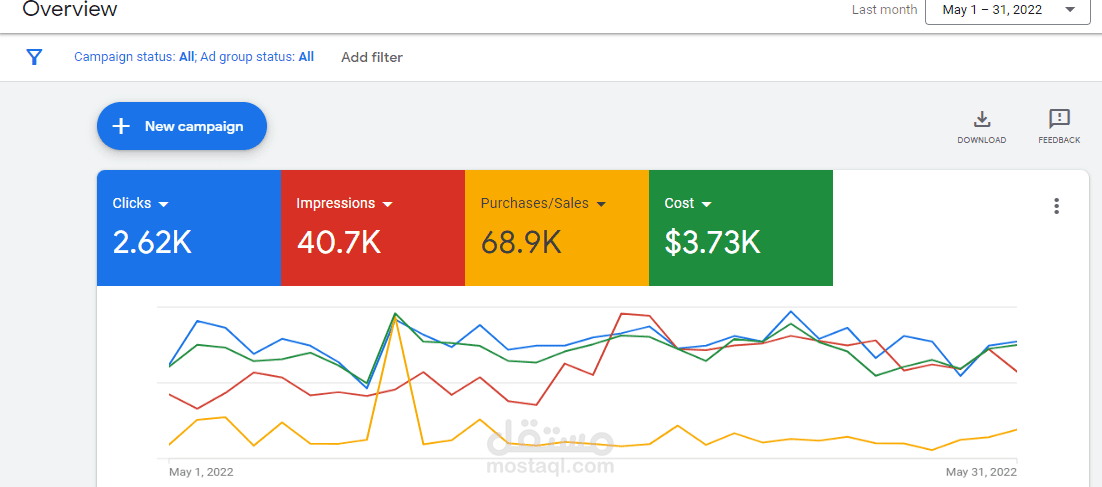Screen dimensions: 1102x487
Task: Click the yellow line peak in chart
Action: tap(397, 318)
